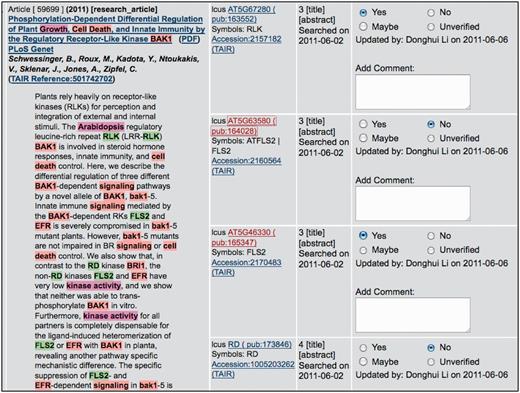Open locus link RD pub:173846

pos(260,344)
